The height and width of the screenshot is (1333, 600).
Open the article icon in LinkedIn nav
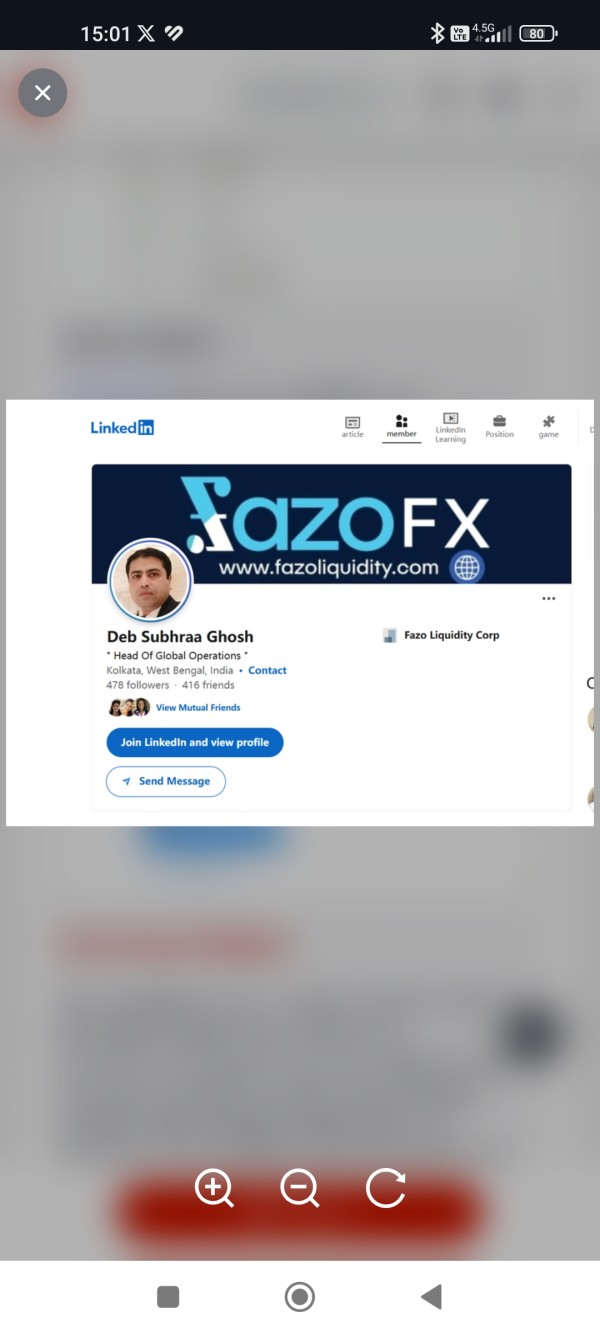coord(352,427)
